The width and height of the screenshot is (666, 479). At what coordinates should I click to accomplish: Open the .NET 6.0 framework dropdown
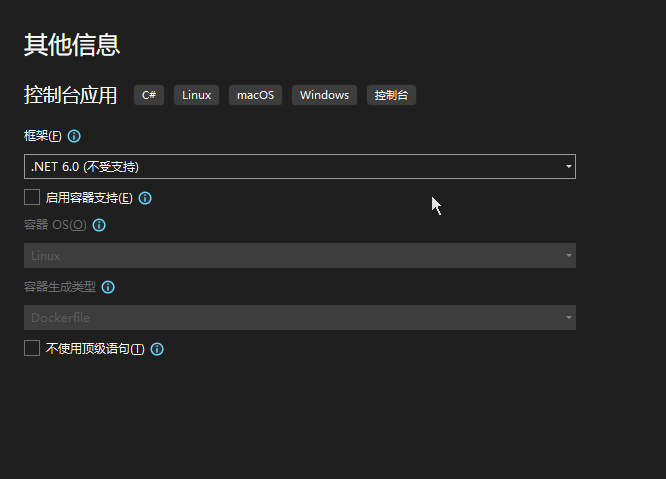(x=299, y=167)
